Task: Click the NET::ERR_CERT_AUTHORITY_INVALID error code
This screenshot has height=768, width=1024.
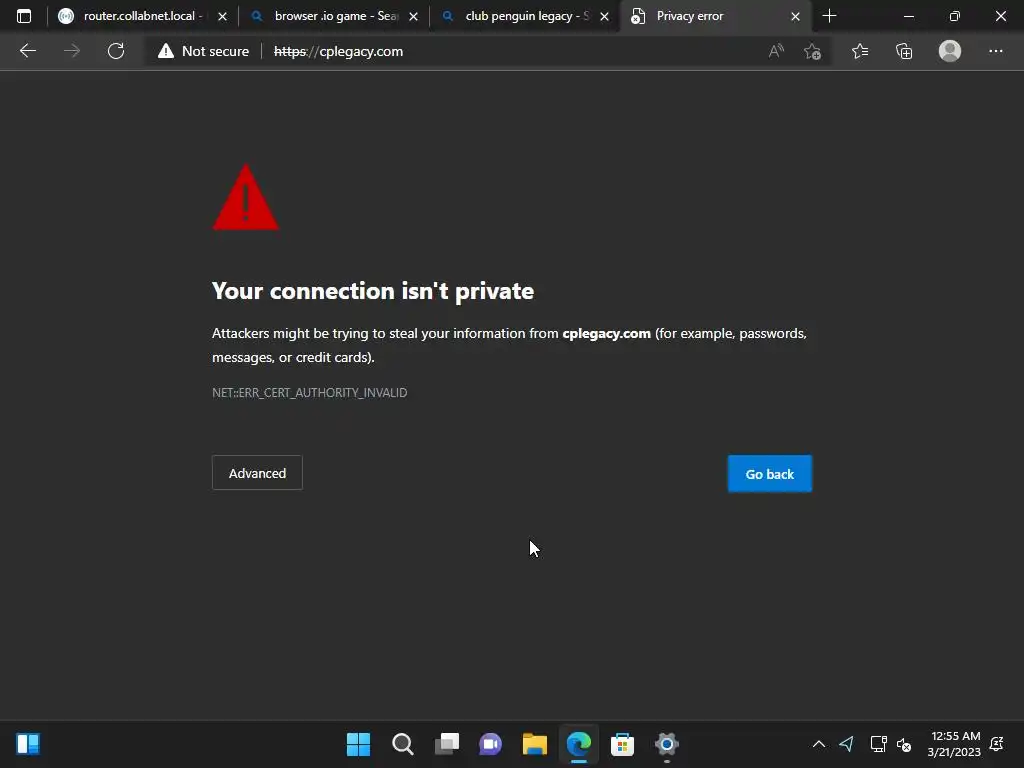Action: pos(310,392)
